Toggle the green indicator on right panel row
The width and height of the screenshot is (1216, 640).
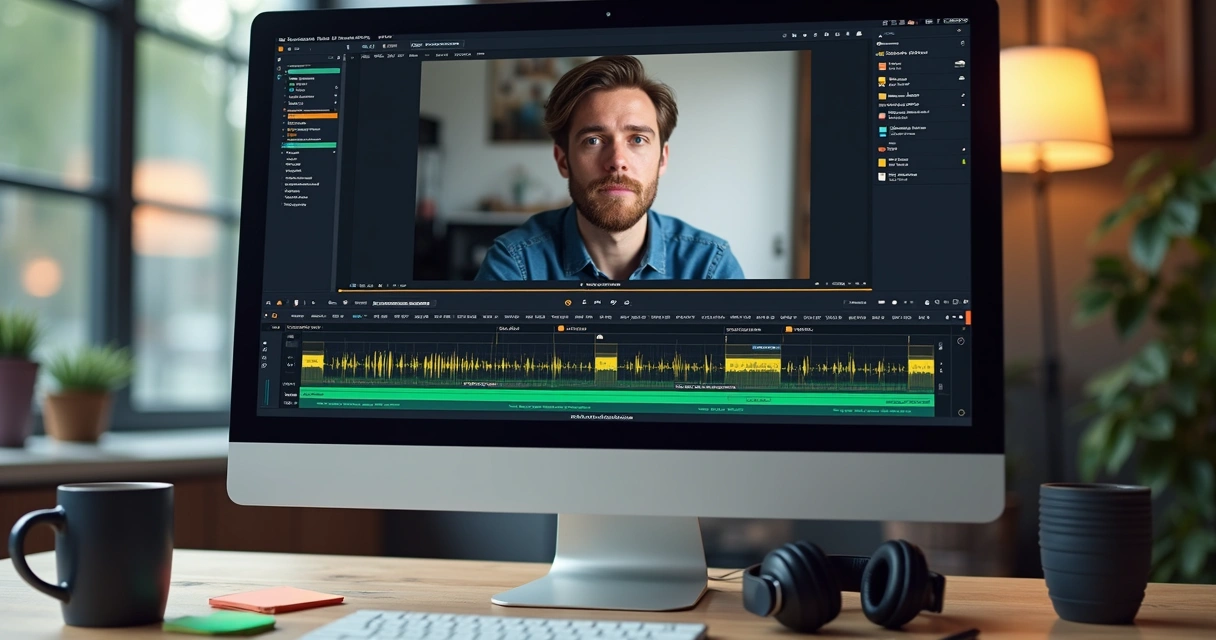[x=964, y=161]
